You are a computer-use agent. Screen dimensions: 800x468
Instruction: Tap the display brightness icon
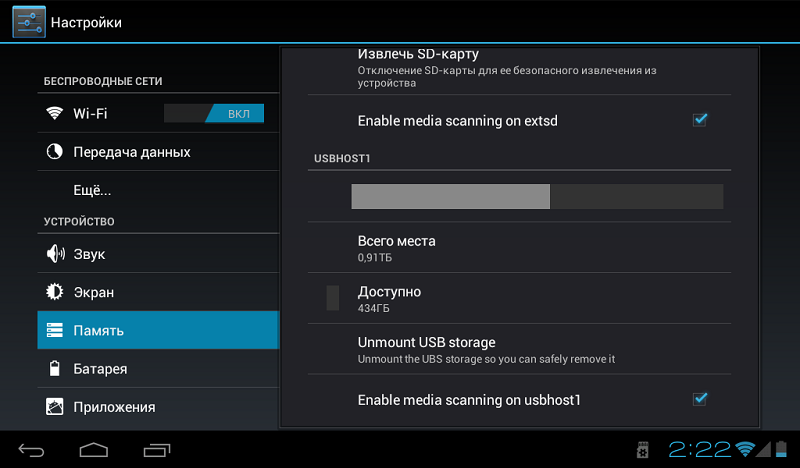pyautogui.click(x=55, y=292)
